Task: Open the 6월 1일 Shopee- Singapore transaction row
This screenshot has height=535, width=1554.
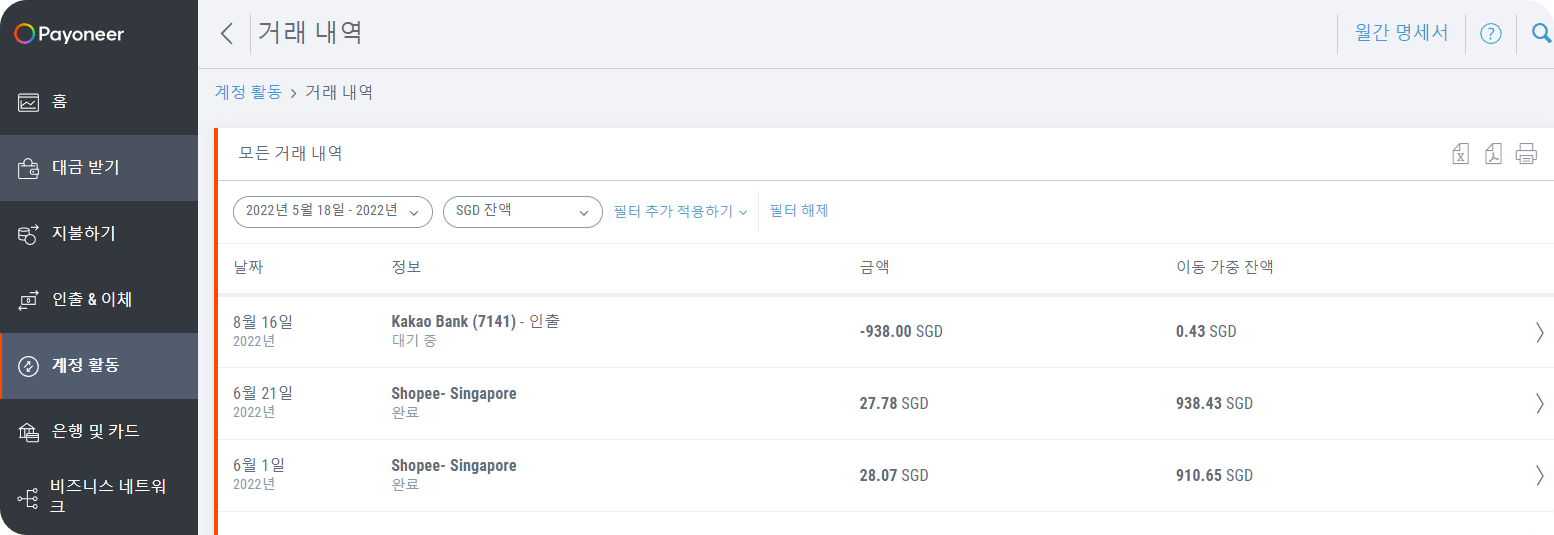Action: pos(885,476)
